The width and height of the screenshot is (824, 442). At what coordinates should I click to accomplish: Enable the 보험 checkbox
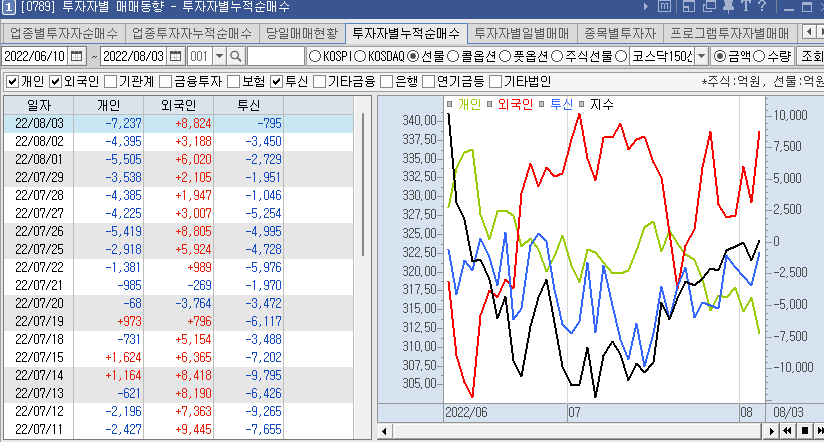pyautogui.click(x=233, y=81)
